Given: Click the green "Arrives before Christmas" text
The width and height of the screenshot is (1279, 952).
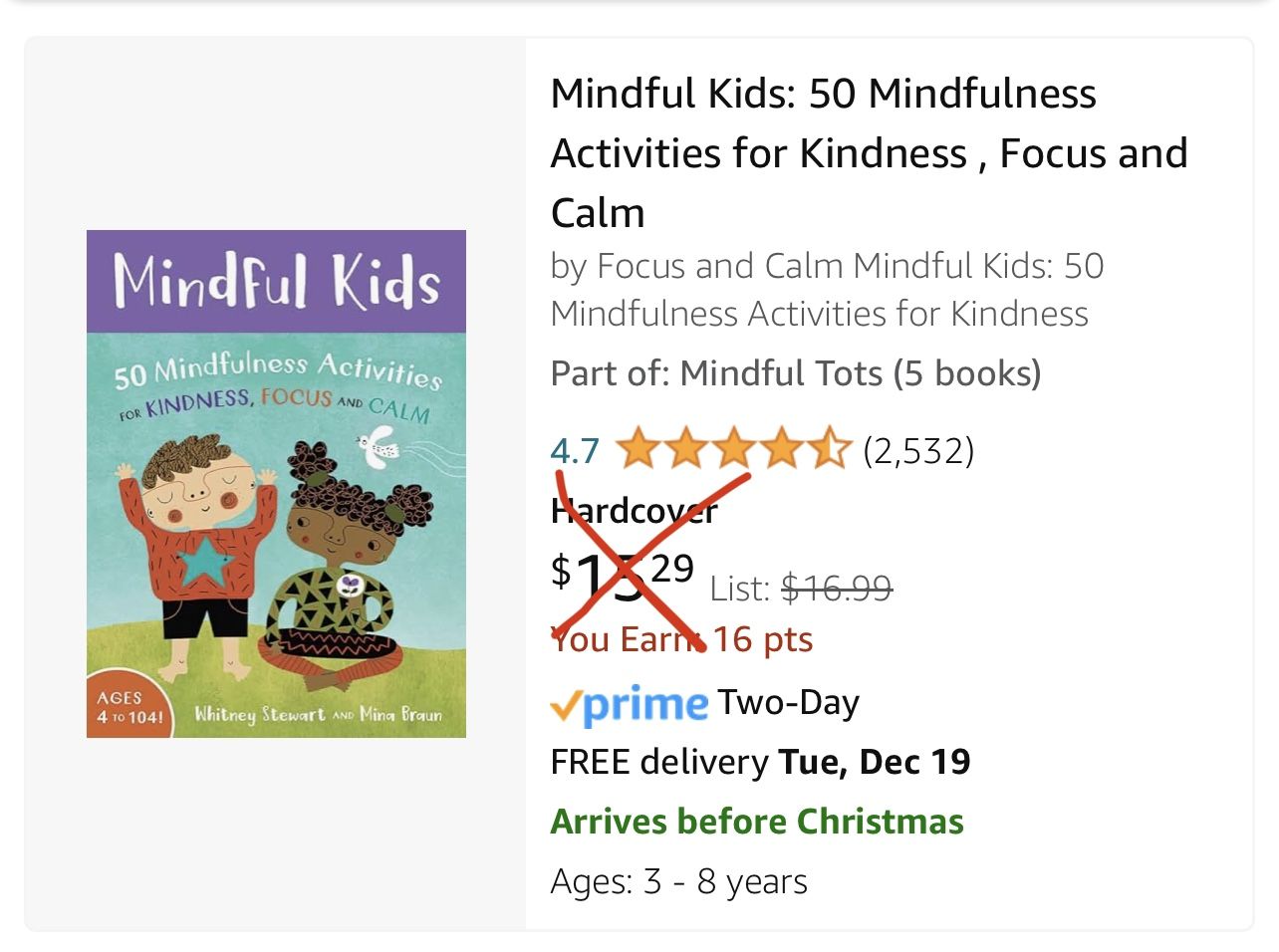Looking at the screenshot, I should coord(757,822).
